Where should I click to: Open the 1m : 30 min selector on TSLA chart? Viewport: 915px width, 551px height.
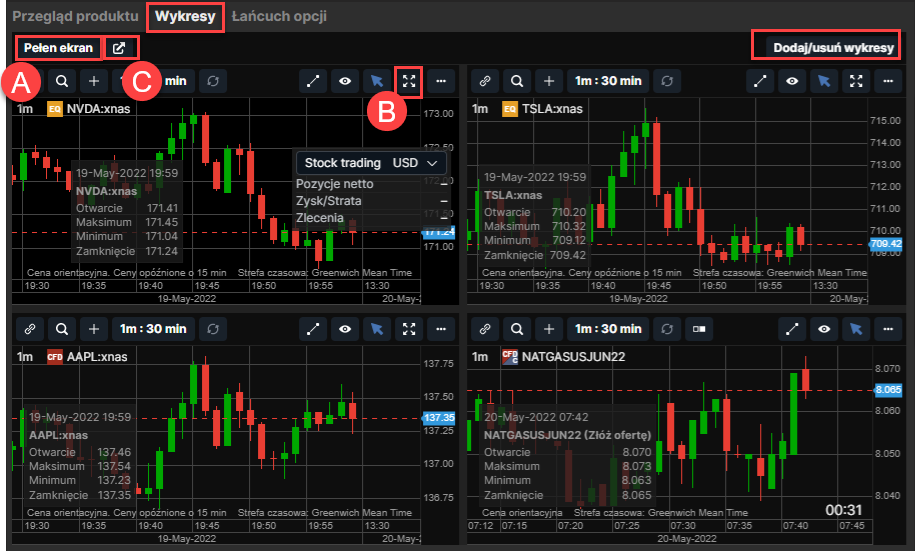pos(608,81)
